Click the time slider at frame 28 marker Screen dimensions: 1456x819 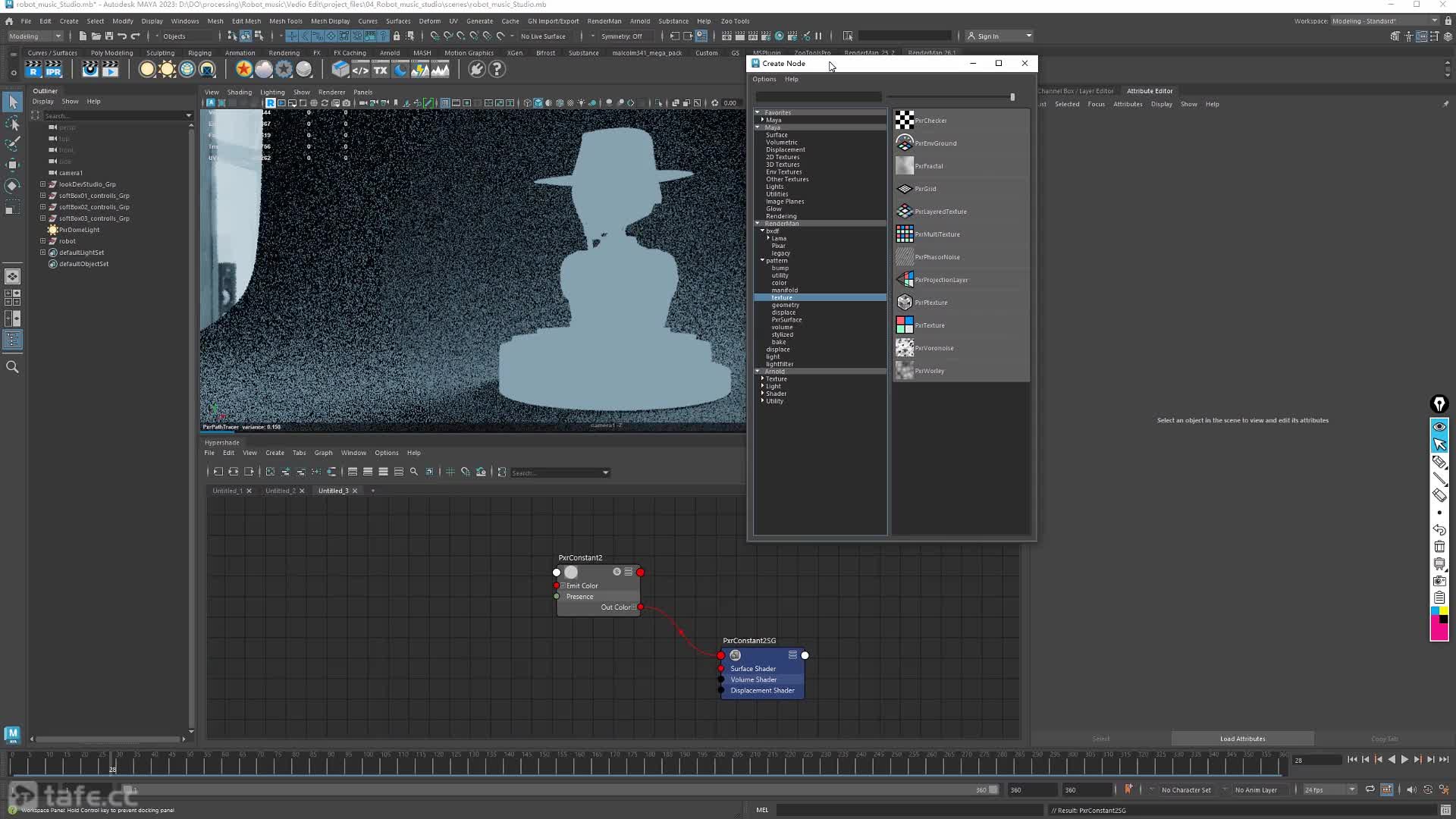click(x=112, y=764)
